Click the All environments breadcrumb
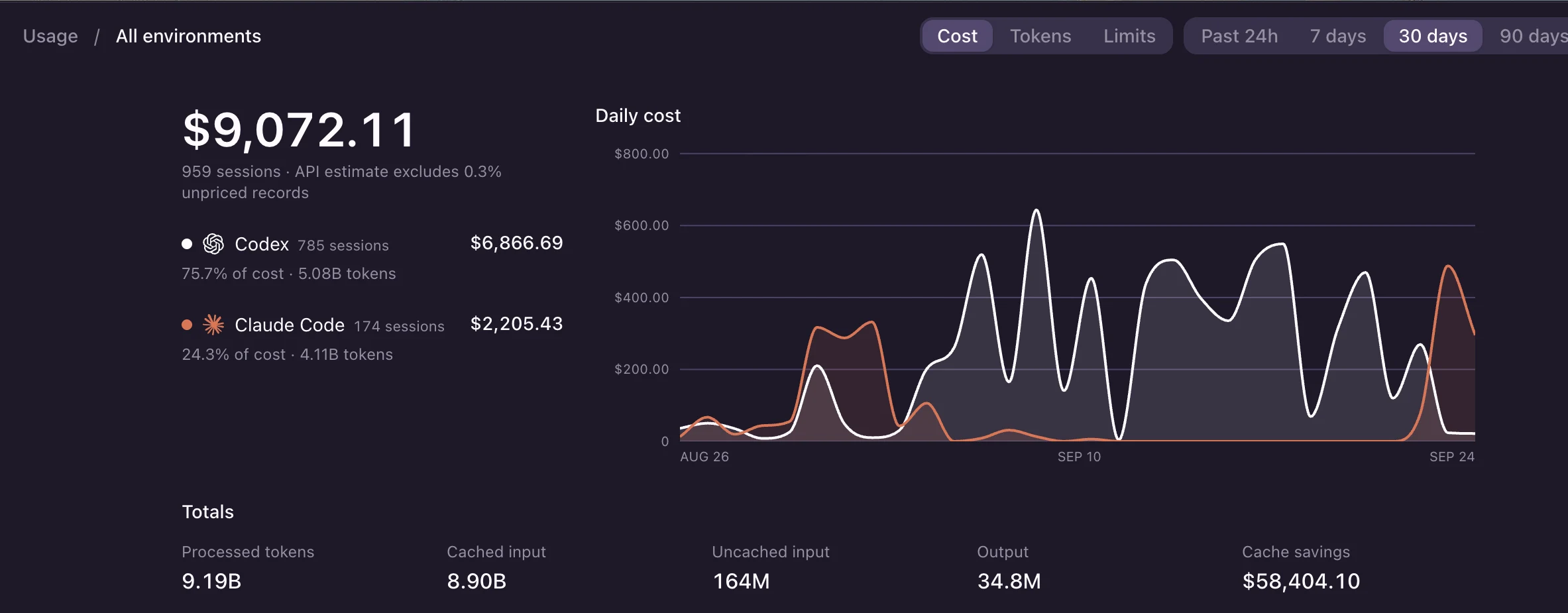Image resolution: width=1568 pixels, height=613 pixels. tap(188, 36)
